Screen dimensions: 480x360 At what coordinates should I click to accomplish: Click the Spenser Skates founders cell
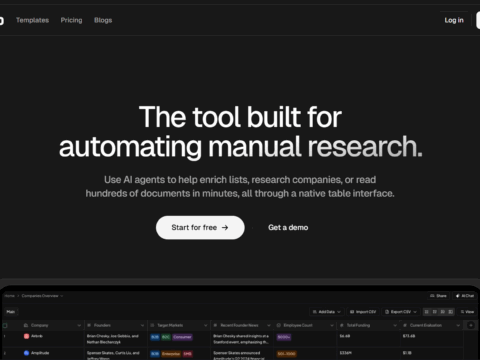[x=113, y=355]
